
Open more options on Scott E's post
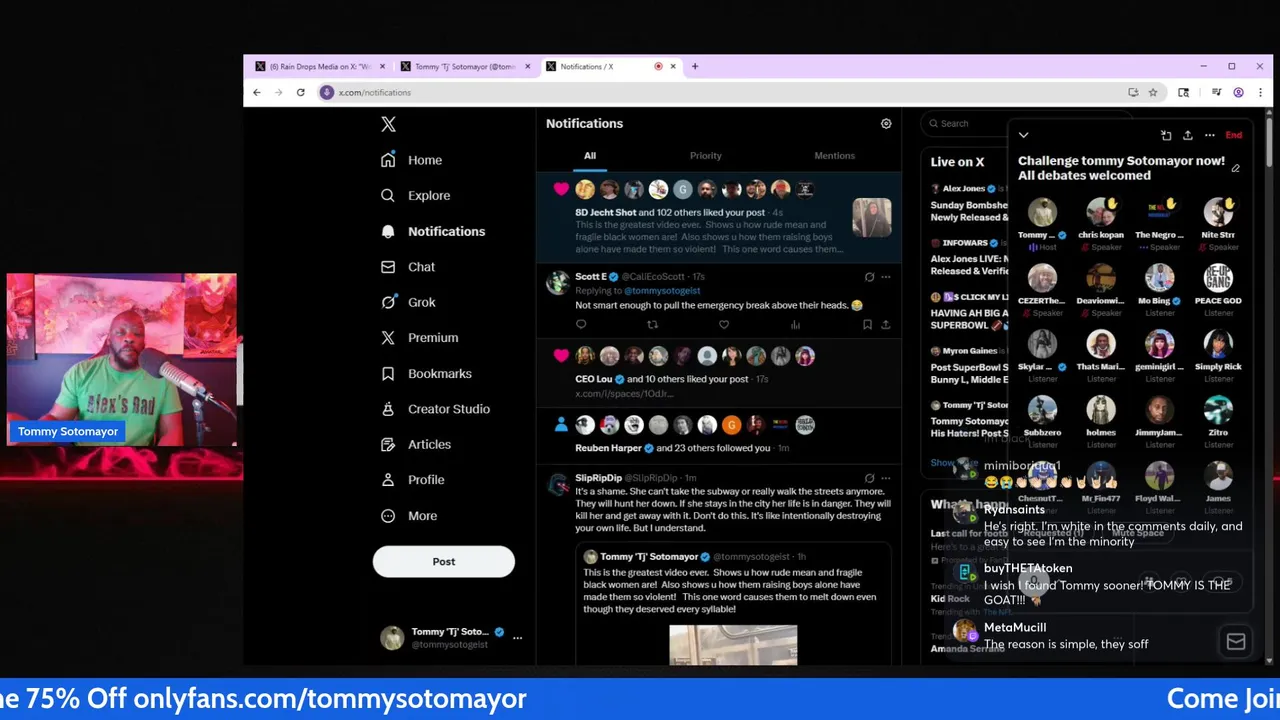(886, 277)
